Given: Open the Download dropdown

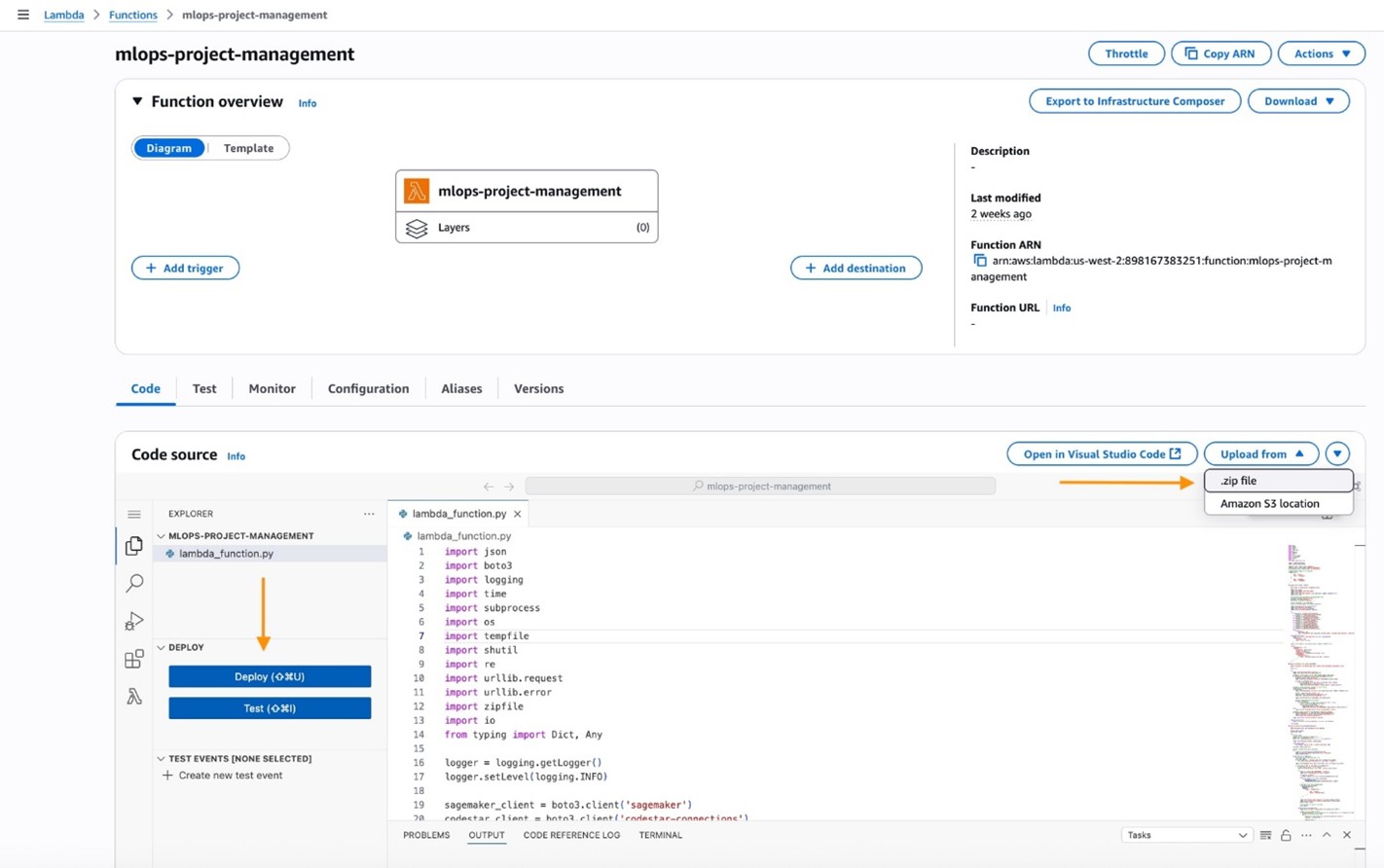Looking at the screenshot, I should tap(1297, 100).
